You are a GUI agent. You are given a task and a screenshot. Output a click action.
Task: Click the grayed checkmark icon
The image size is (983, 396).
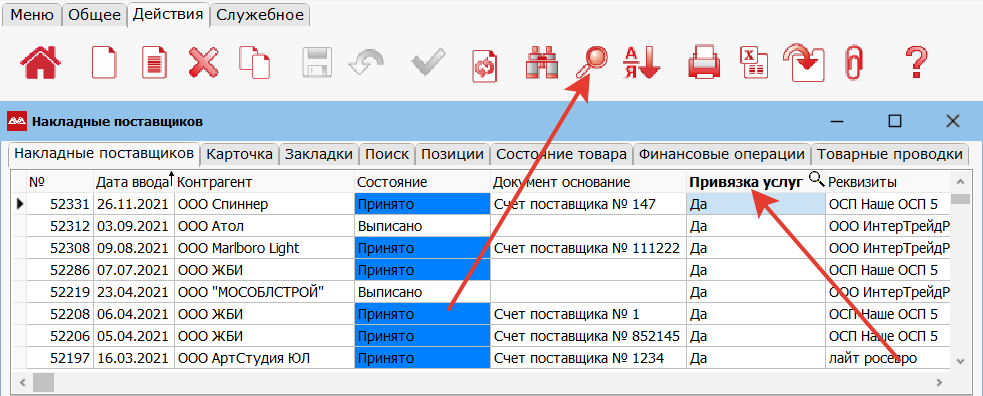[x=428, y=63]
